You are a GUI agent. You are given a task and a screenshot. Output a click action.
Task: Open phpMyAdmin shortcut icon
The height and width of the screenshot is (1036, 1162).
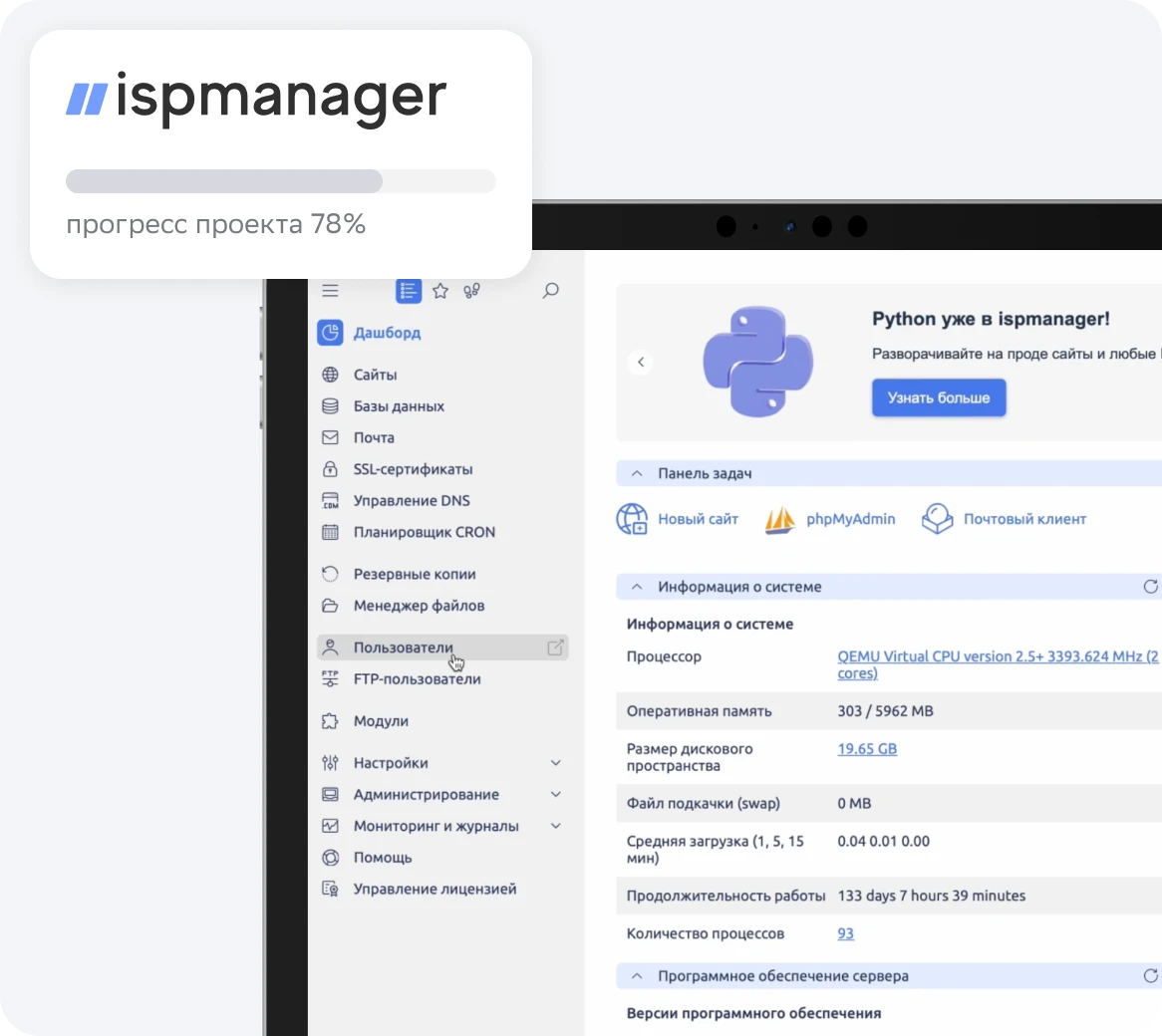coord(779,519)
